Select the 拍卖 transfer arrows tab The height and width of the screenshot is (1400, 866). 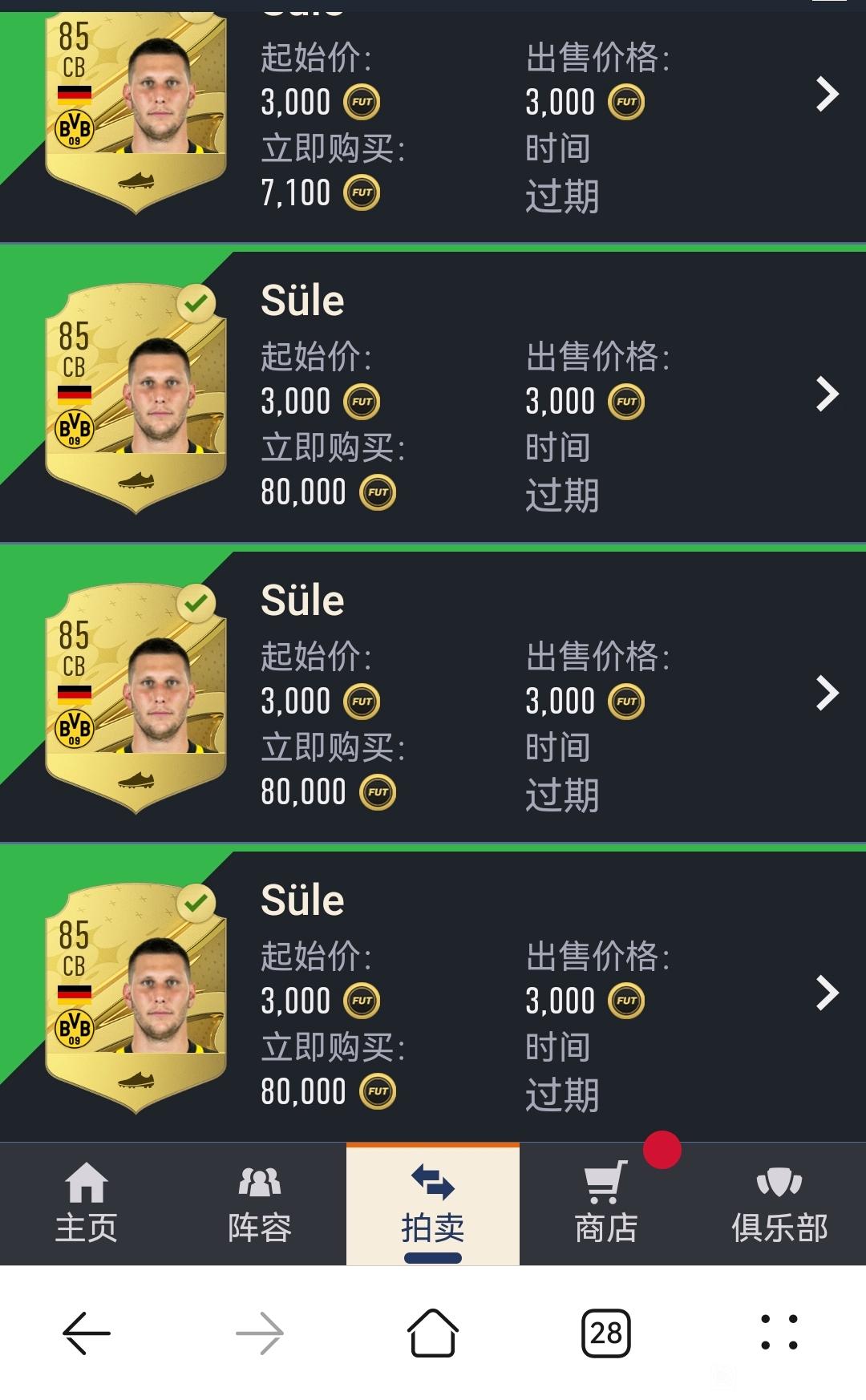pyautogui.click(x=433, y=1183)
